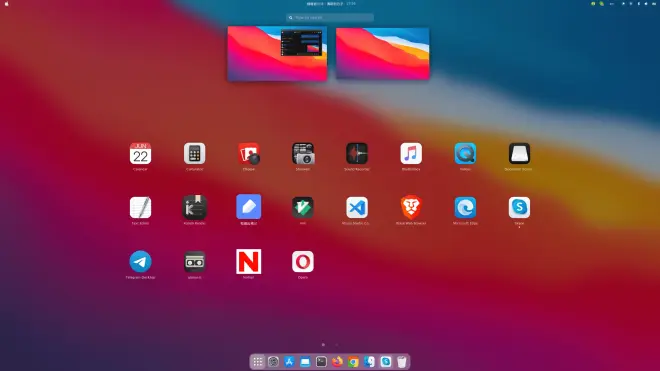Open the Calendar app showing June 22
660x371 pixels.
click(140, 154)
